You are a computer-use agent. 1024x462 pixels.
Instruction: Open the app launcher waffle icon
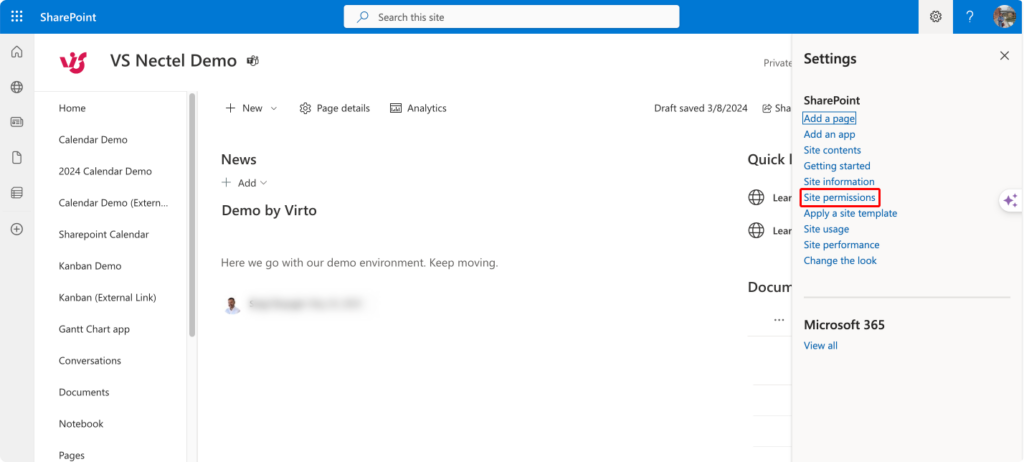pos(17,17)
